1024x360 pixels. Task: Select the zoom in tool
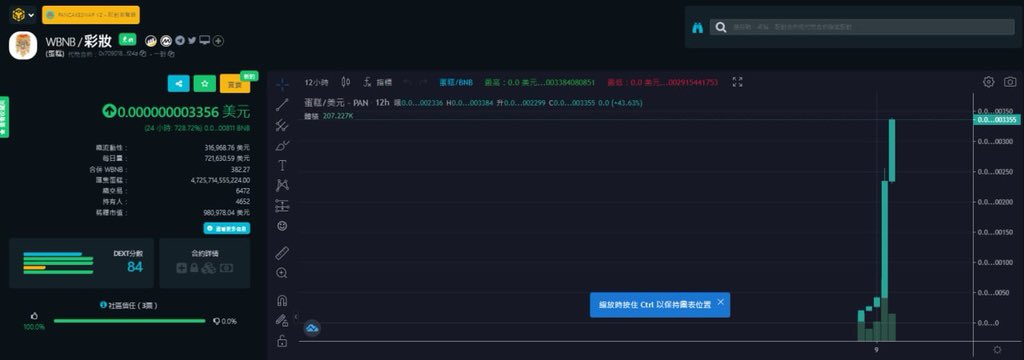282,273
